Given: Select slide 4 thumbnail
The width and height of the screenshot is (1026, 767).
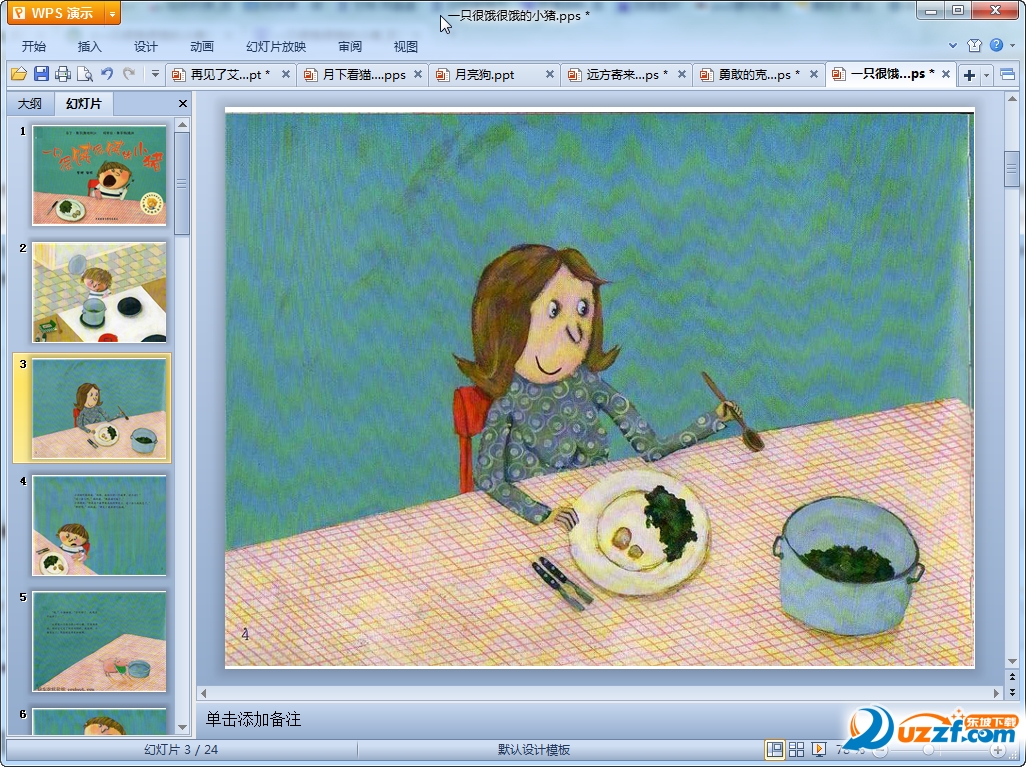Looking at the screenshot, I should click(99, 526).
